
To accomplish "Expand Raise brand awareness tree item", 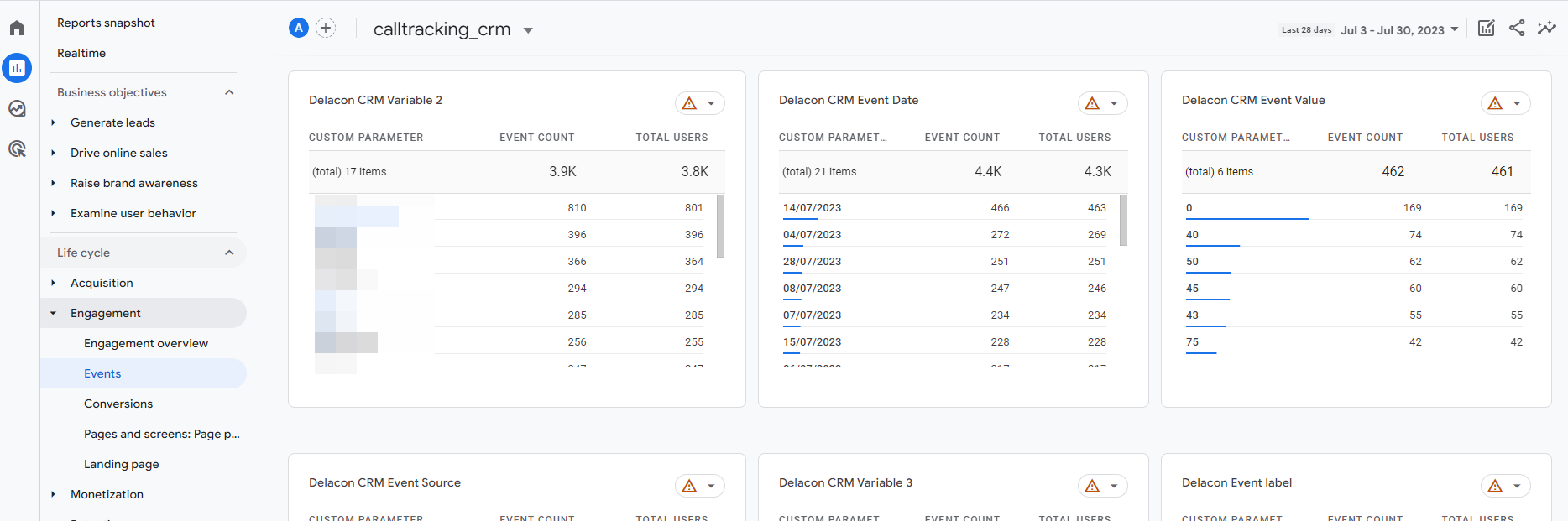I will [x=53, y=183].
